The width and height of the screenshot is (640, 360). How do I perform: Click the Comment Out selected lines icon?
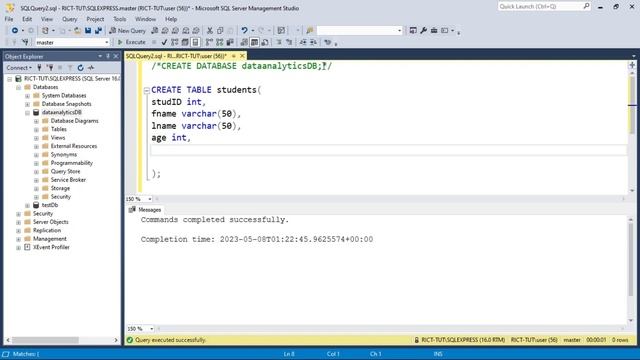pos(279,42)
